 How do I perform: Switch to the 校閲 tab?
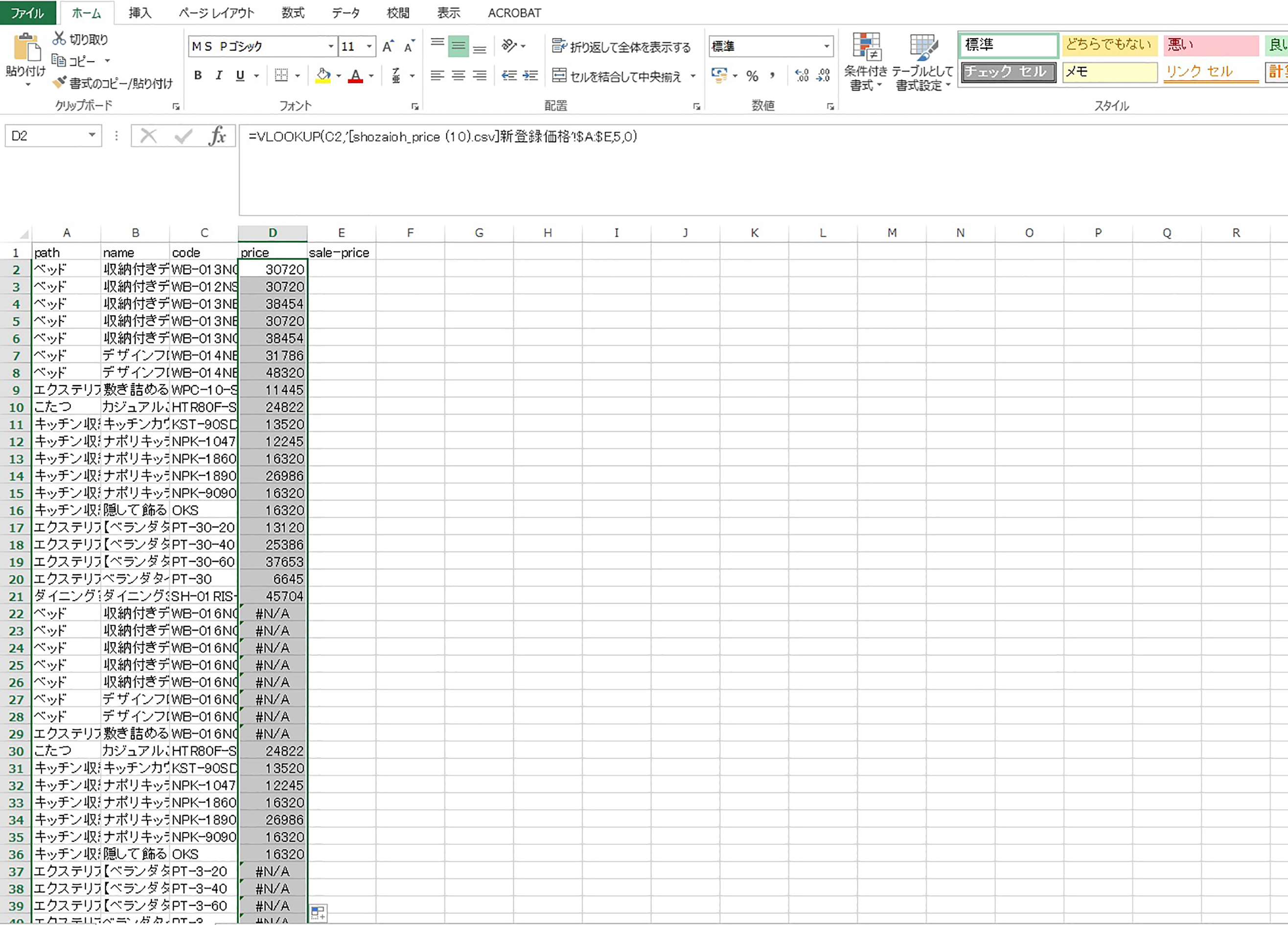click(398, 13)
